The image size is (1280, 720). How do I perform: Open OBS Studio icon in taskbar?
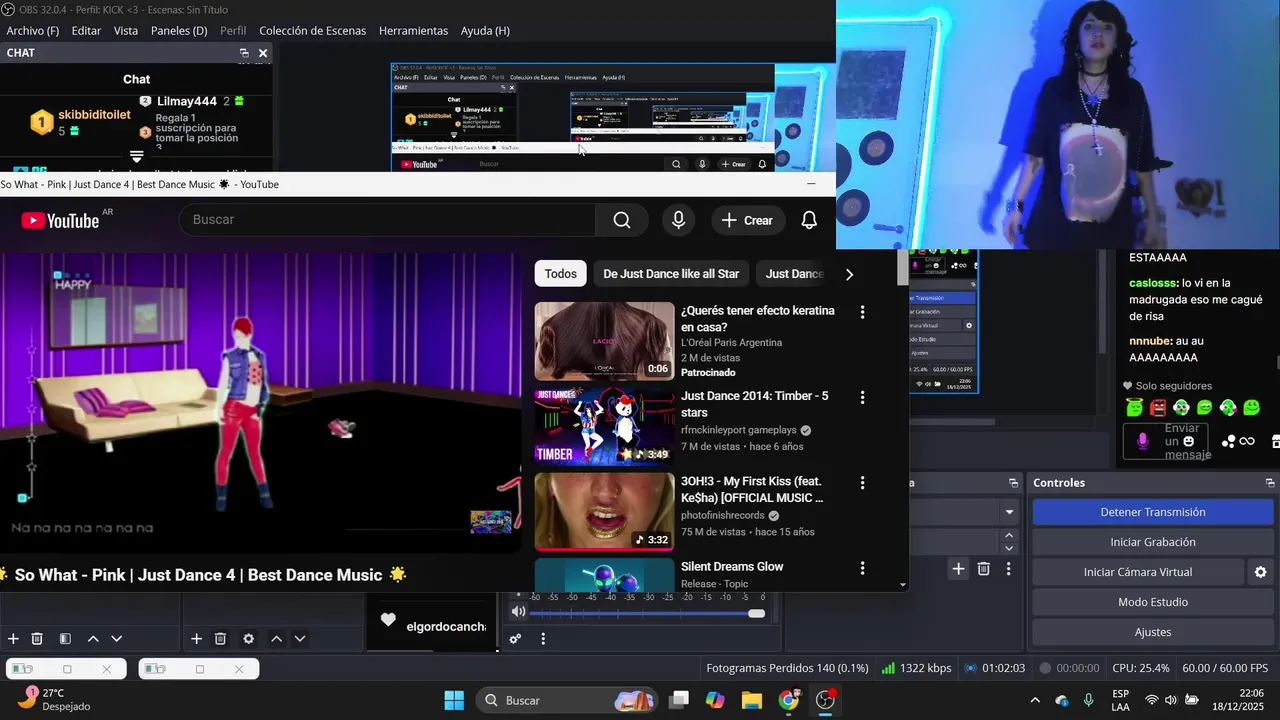tap(826, 700)
